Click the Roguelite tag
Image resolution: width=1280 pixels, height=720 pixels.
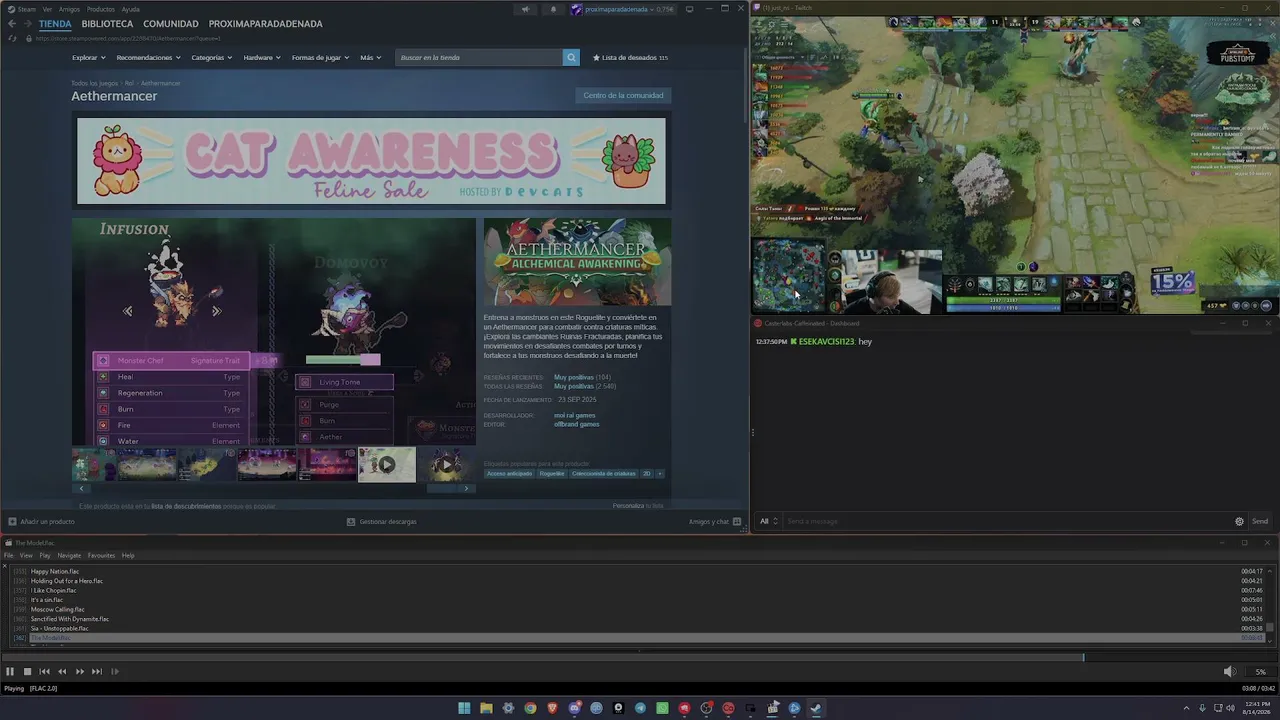(552, 474)
